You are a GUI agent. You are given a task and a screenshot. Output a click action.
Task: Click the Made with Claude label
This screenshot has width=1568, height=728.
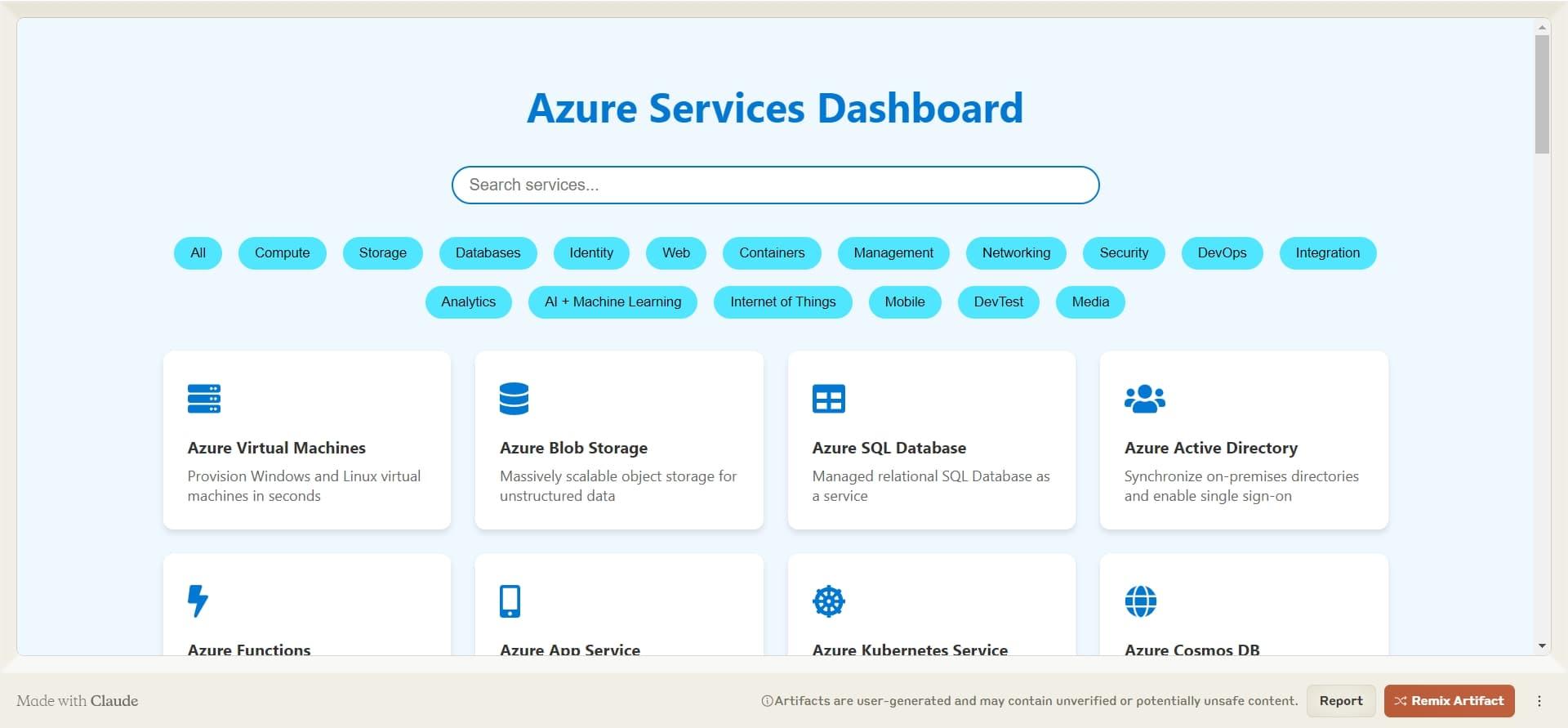point(78,701)
